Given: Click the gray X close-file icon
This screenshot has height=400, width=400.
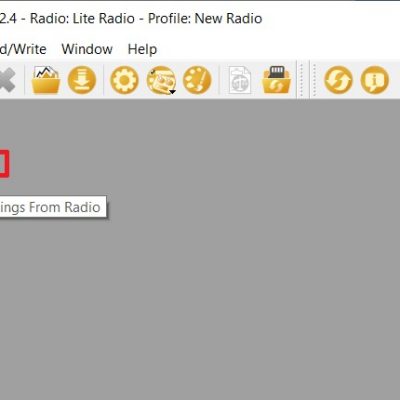Looking at the screenshot, I should pyautogui.click(x=7, y=80).
